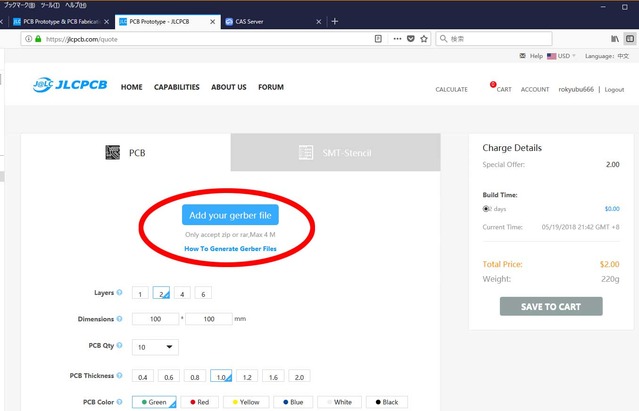Select Red PCB color
The width and height of the screenshot is (639, 411).
pos(200,402)
